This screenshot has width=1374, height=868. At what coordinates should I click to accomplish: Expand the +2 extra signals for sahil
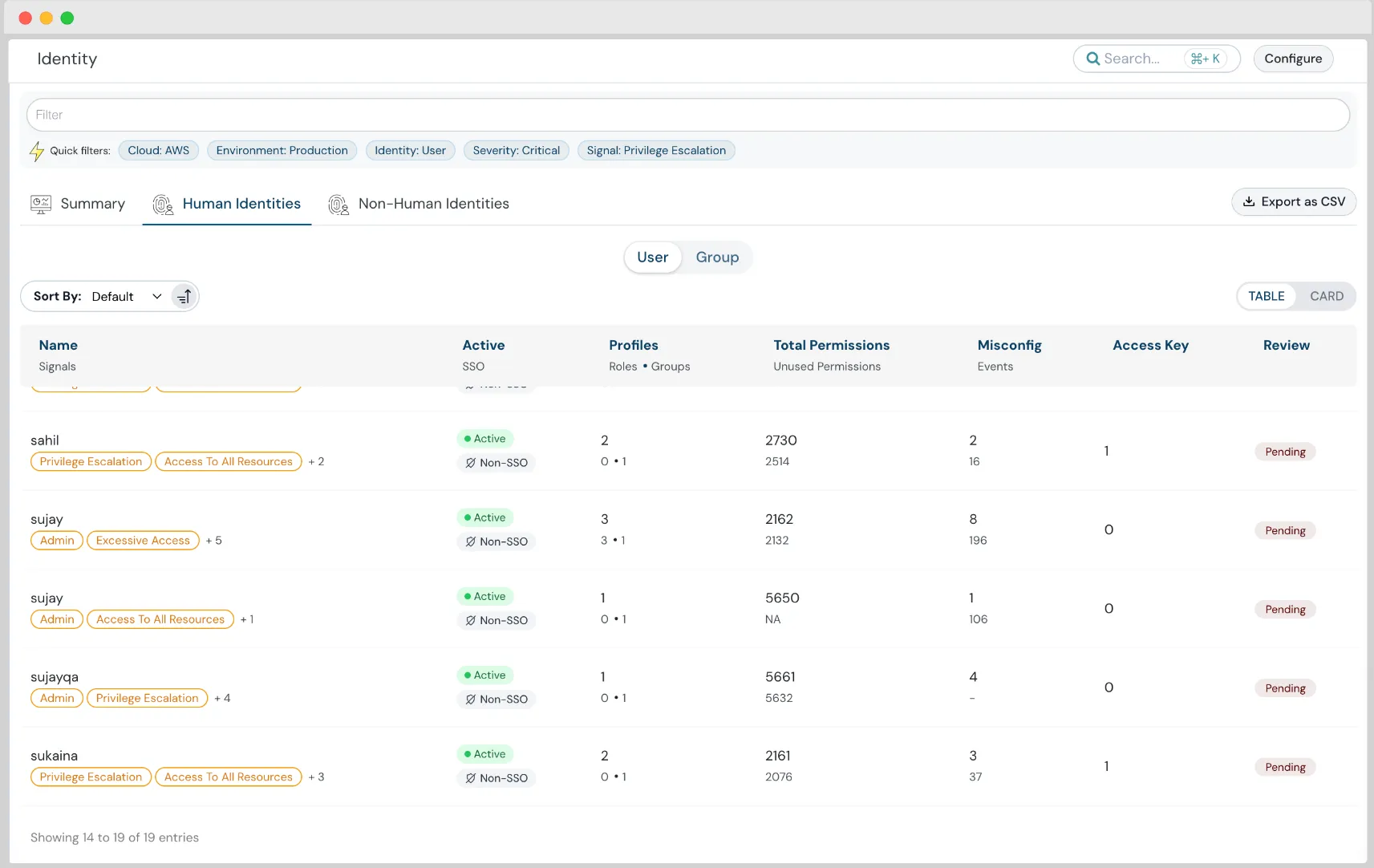pos(316,461)
